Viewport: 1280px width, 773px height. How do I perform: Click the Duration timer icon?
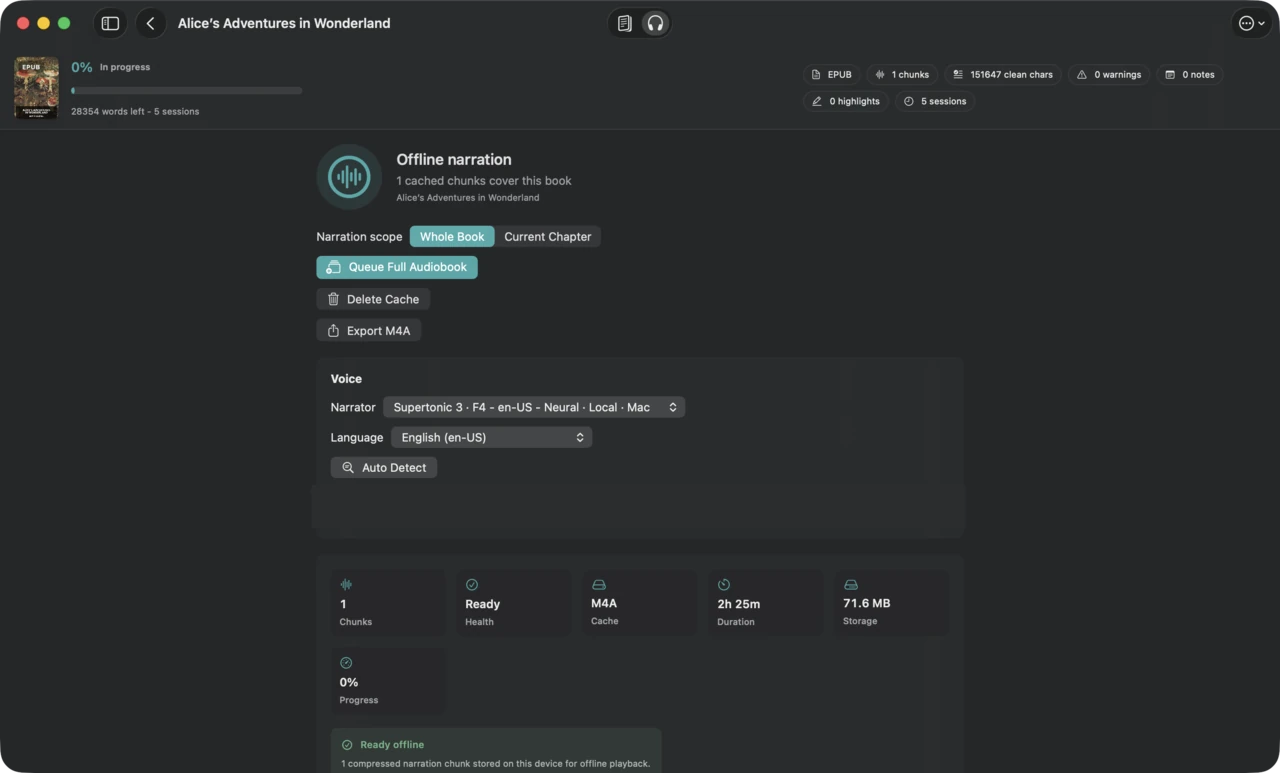(x=724, y=585)
